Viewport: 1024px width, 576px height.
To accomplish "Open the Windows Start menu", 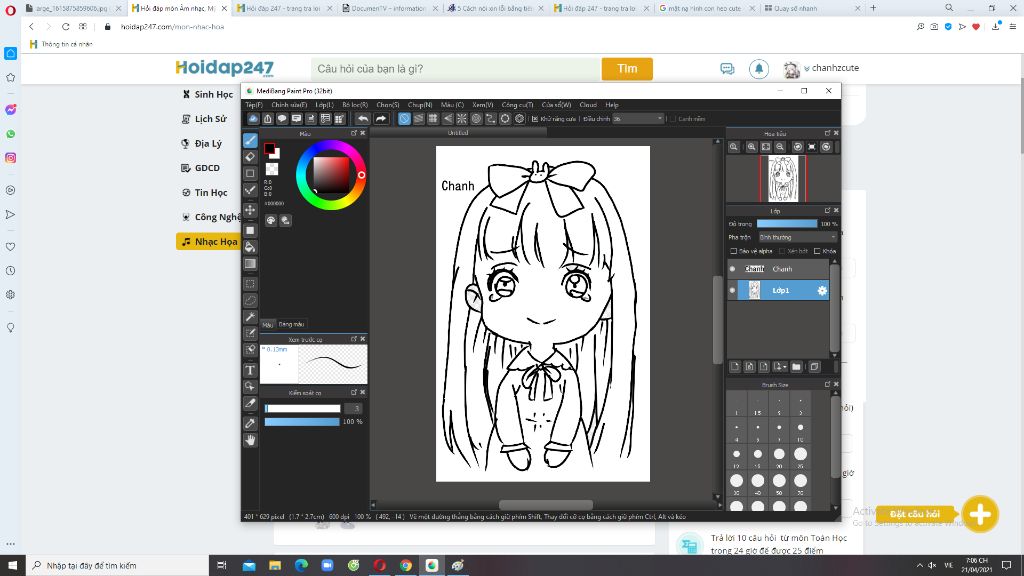I will tap(12, 566).
